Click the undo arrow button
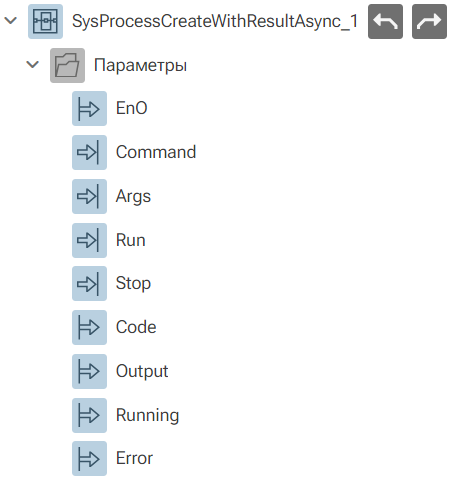Viewport: 453px width, 480px height. pyautogui.click(x=385, y=22)
